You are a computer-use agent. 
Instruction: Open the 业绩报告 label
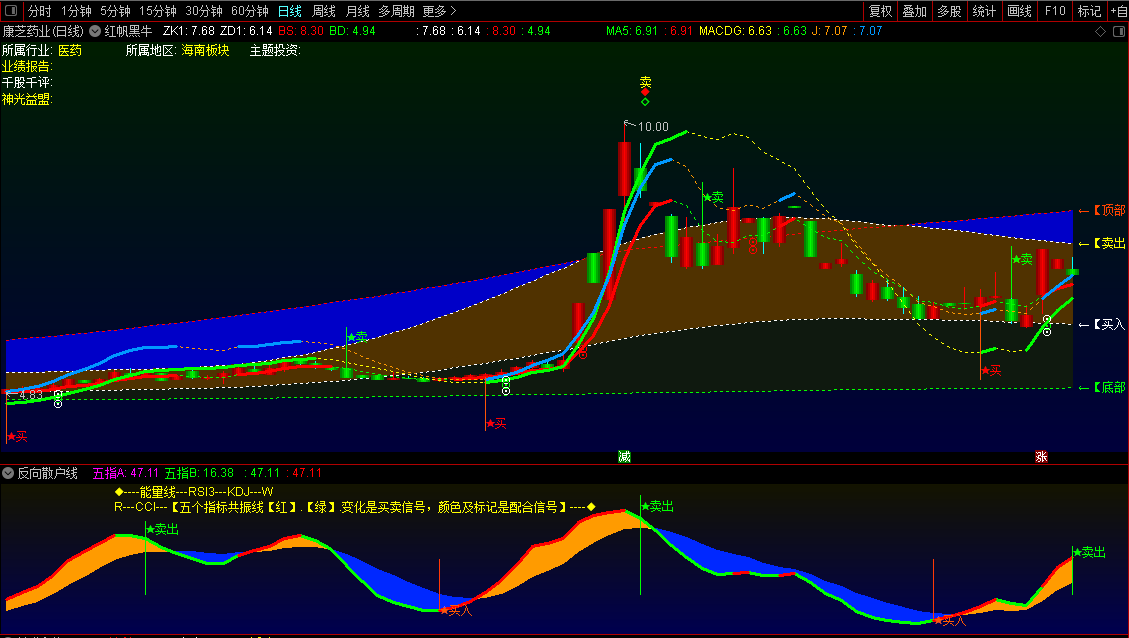click(x=27, y=66)
